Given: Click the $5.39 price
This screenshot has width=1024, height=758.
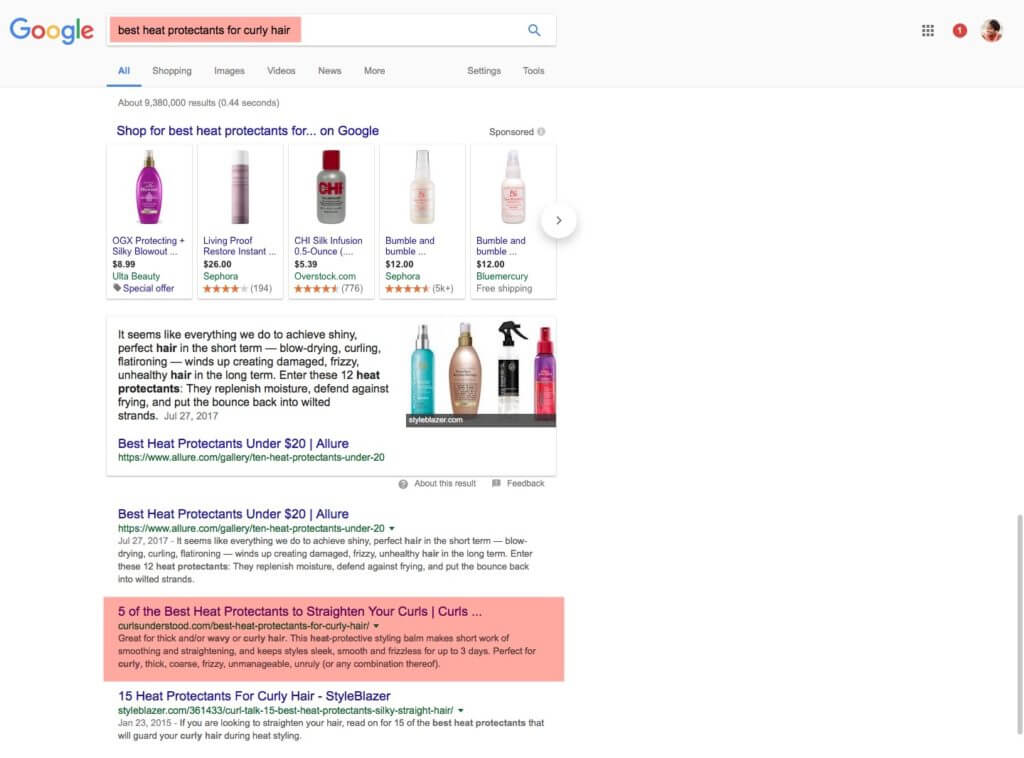Looking at the screenshot, I should click(306, 264).
